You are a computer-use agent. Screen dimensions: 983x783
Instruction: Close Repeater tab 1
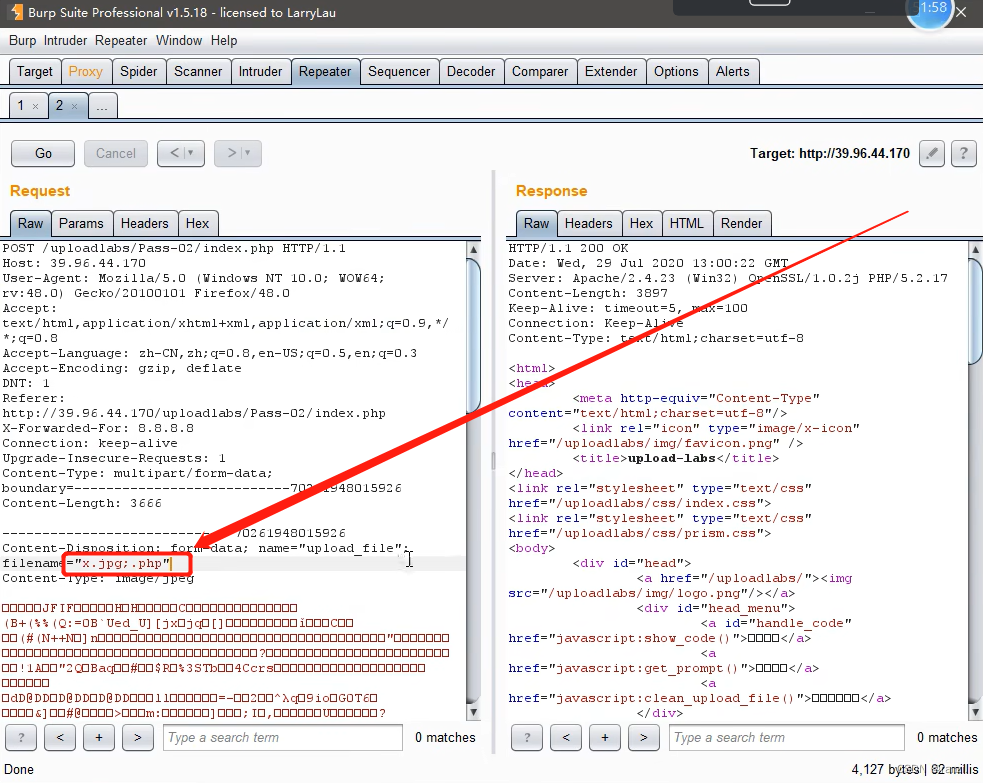36,107
